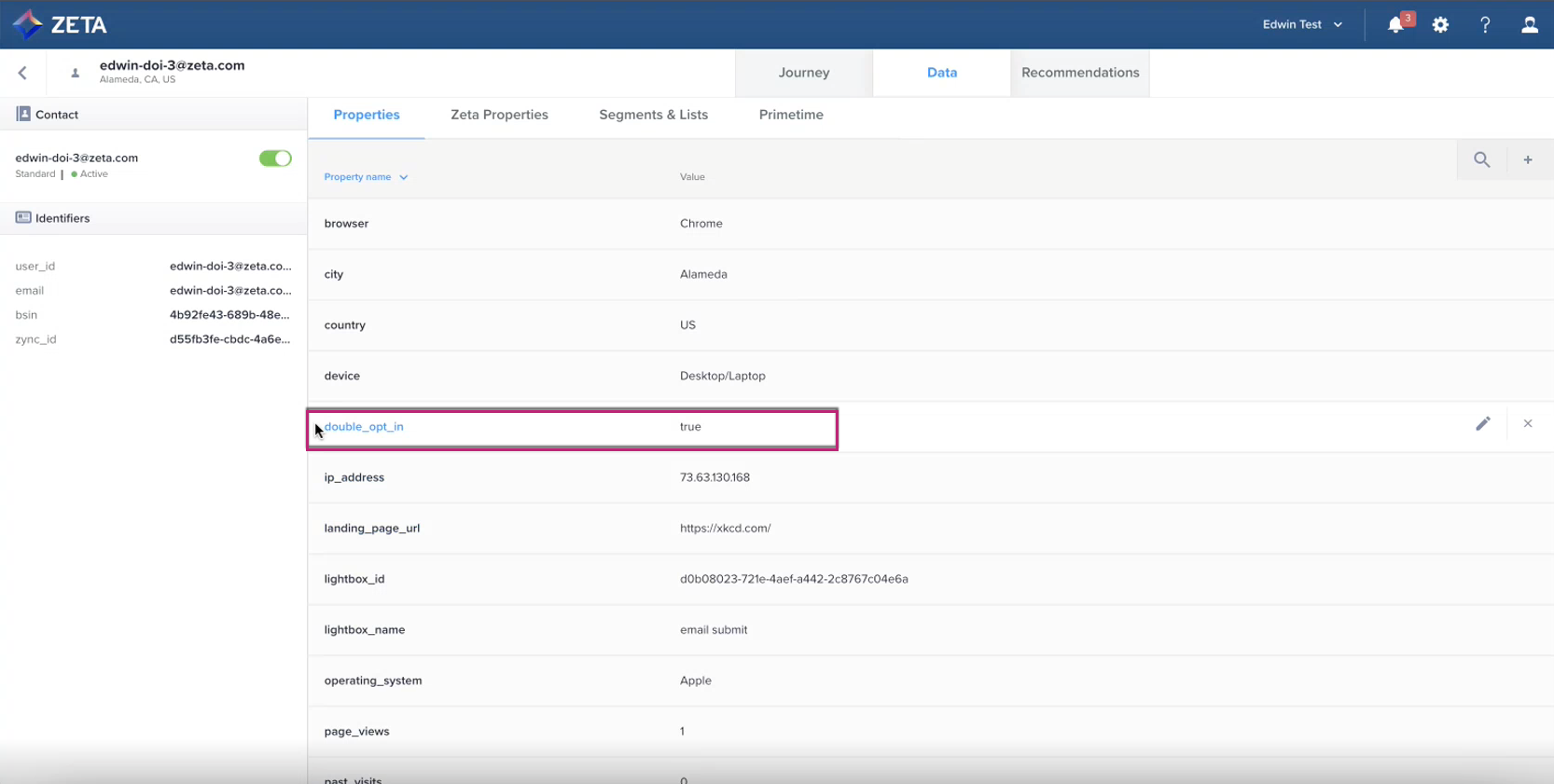
Task: Click the double_opt_in property name
Action: 364,427
